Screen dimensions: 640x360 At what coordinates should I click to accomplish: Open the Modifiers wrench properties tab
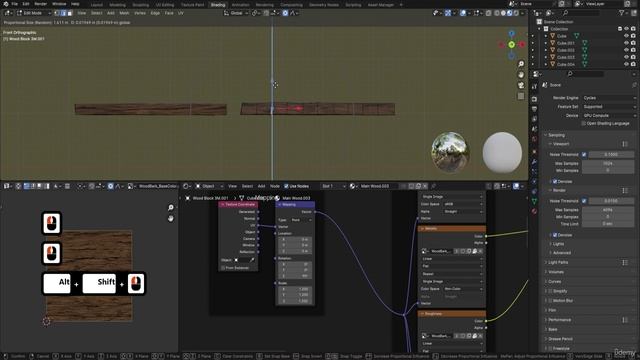[534, 162]
